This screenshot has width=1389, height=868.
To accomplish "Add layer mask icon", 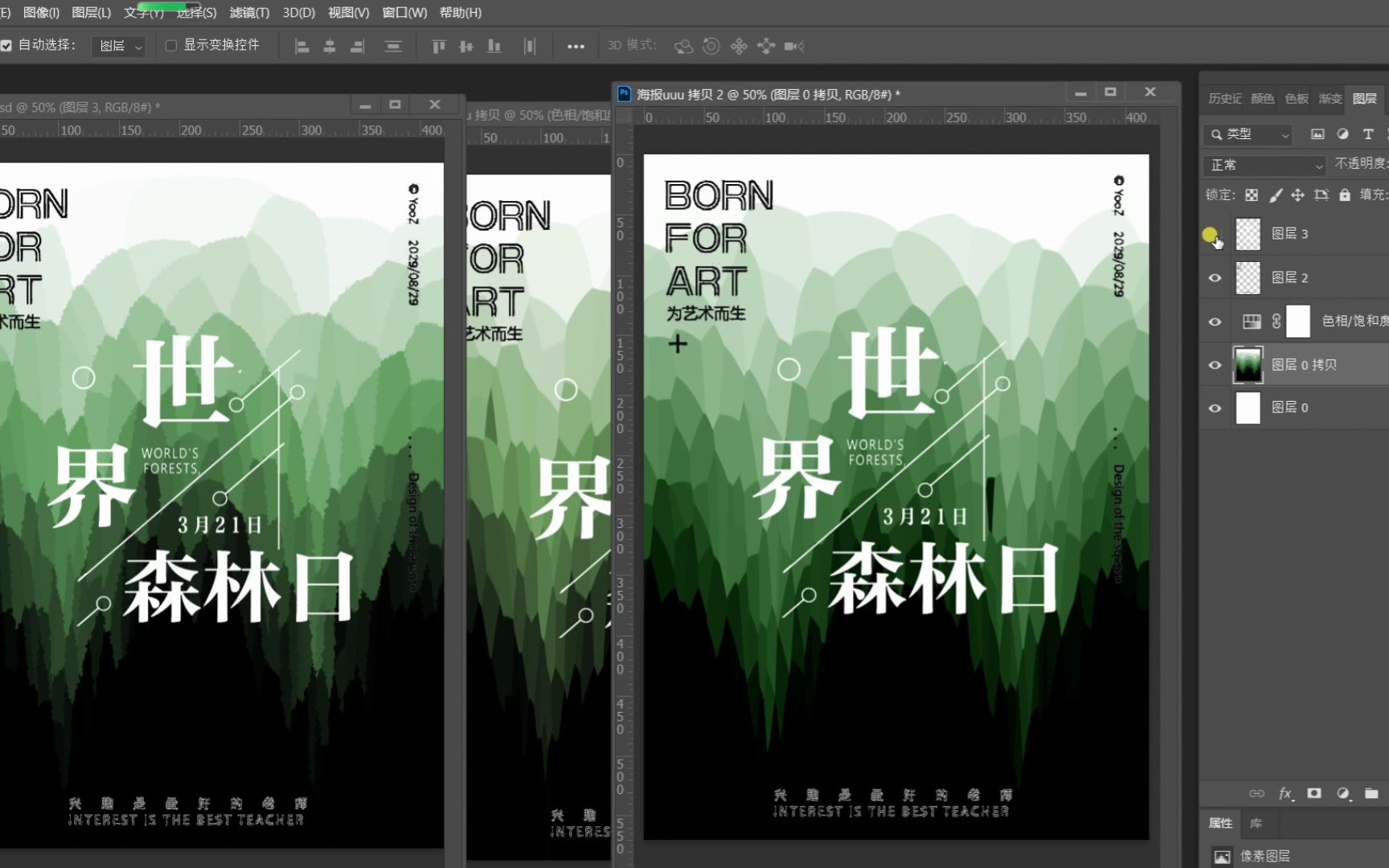I will 1314,794.
